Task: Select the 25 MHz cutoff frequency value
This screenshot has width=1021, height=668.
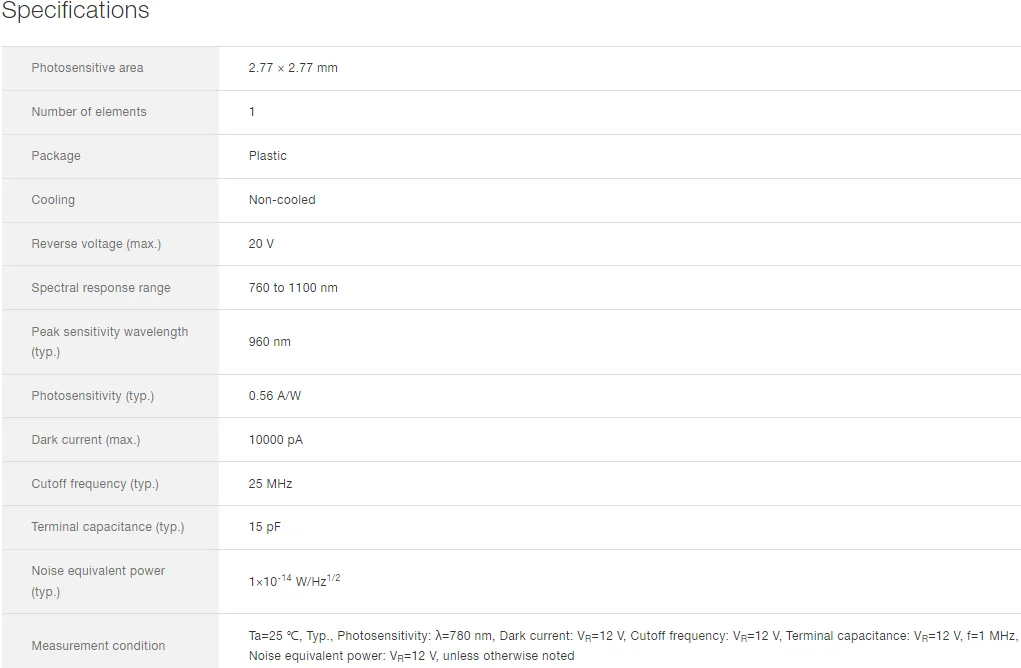Action: click(271, 484)
